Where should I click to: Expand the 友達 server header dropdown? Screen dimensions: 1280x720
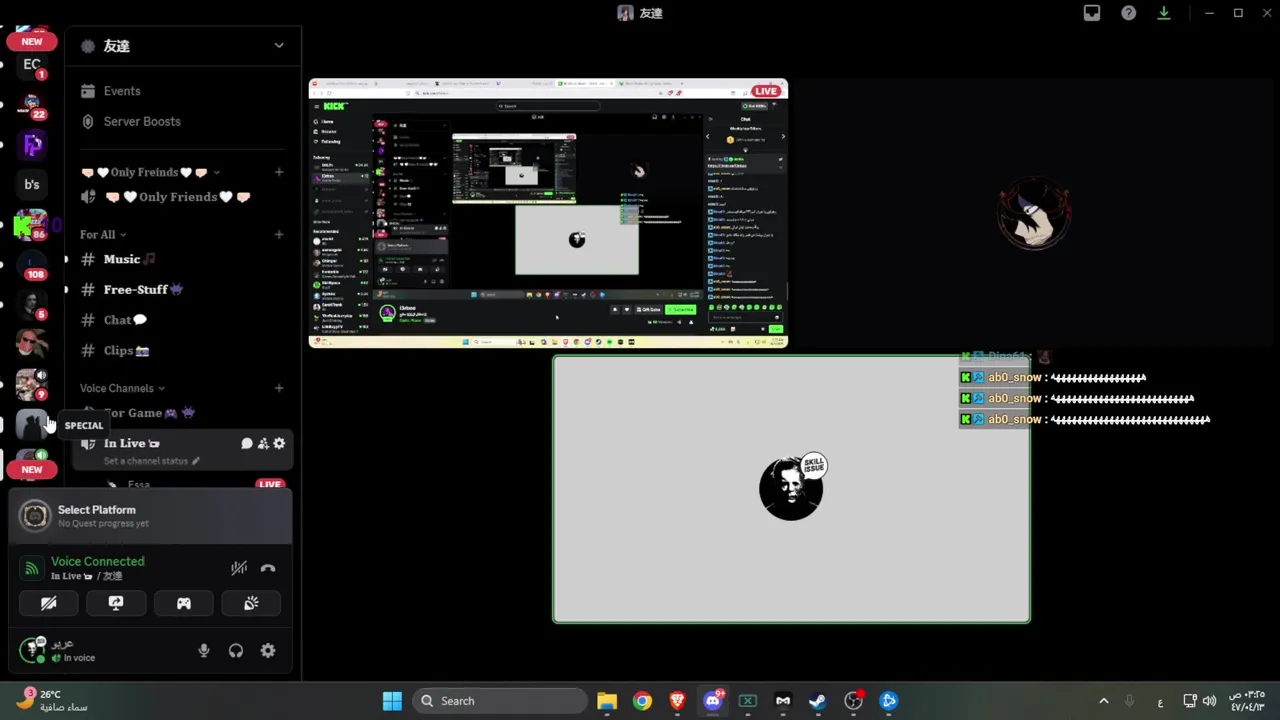[x=279, y=46]
